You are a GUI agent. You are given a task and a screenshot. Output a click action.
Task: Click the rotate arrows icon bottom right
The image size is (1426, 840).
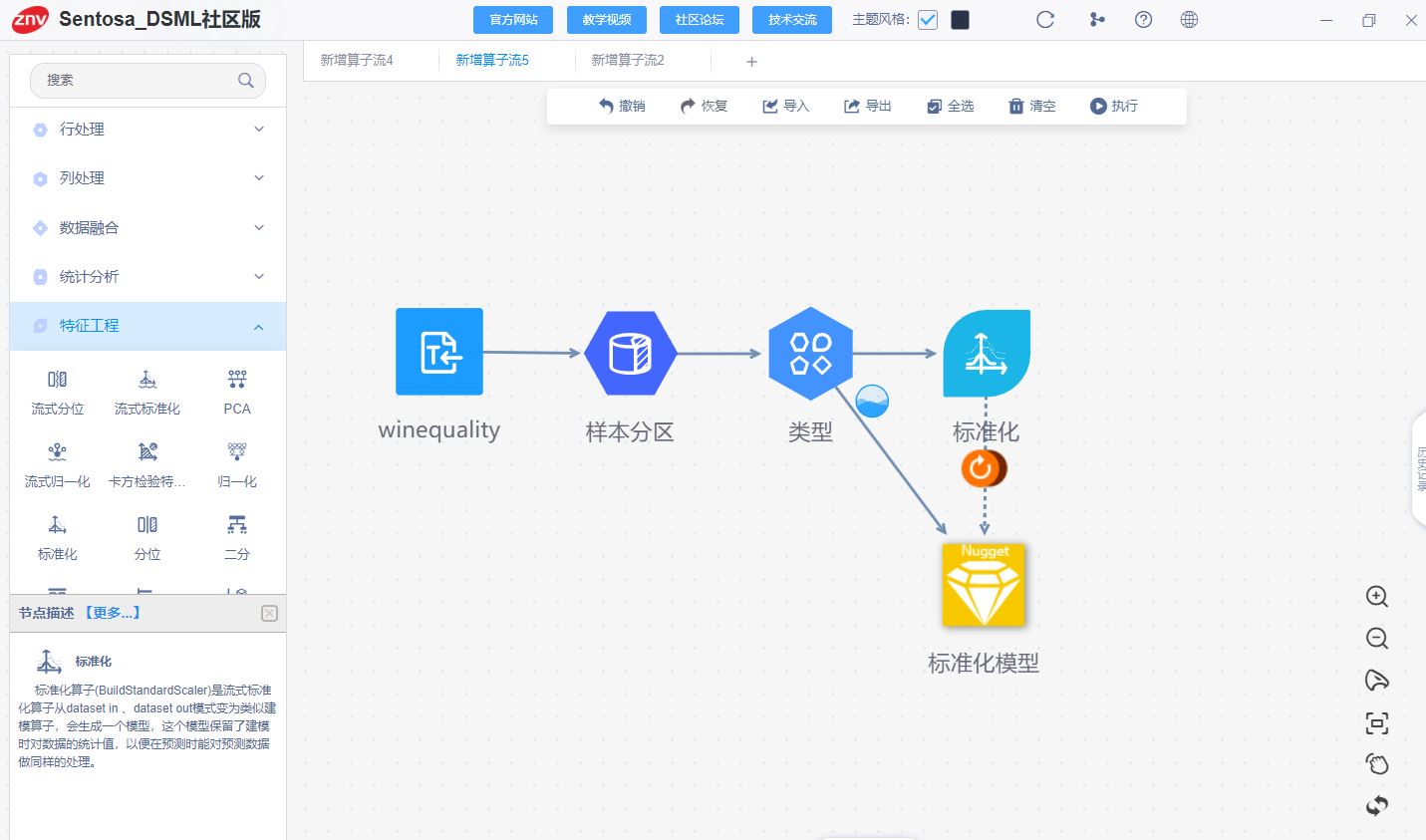(1377, 806)
